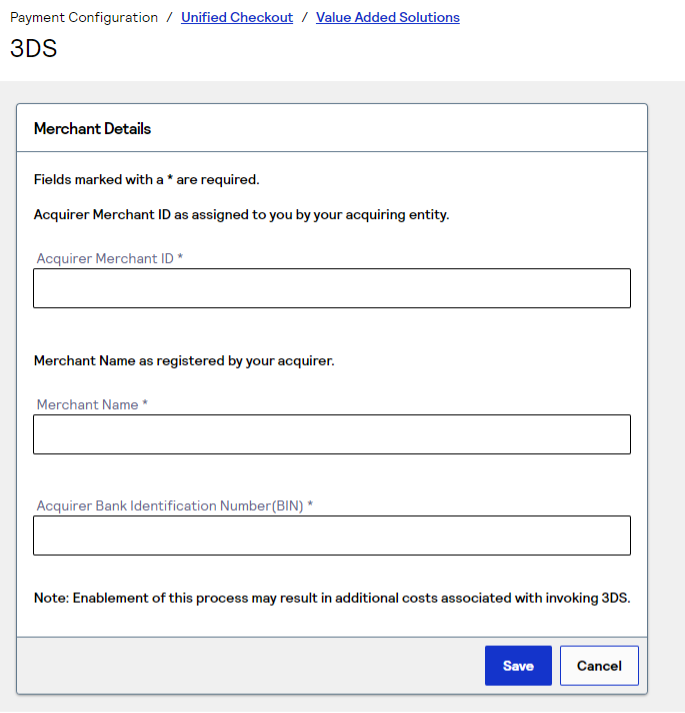
Task: Click the 'Fields marked with a *' notice
Action: 146,180
